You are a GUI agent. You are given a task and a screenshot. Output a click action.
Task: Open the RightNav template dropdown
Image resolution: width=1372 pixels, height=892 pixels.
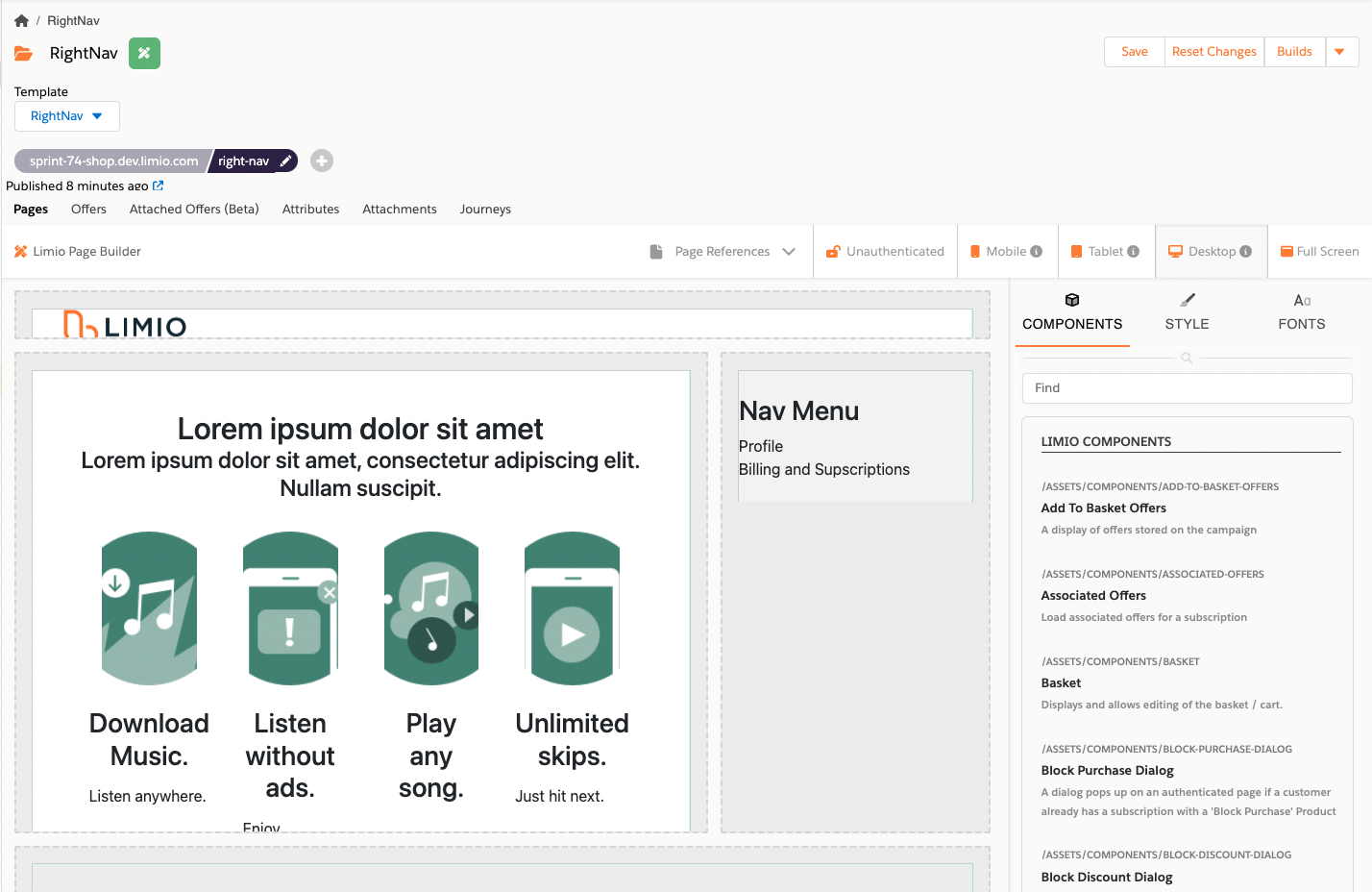[67, 116]
